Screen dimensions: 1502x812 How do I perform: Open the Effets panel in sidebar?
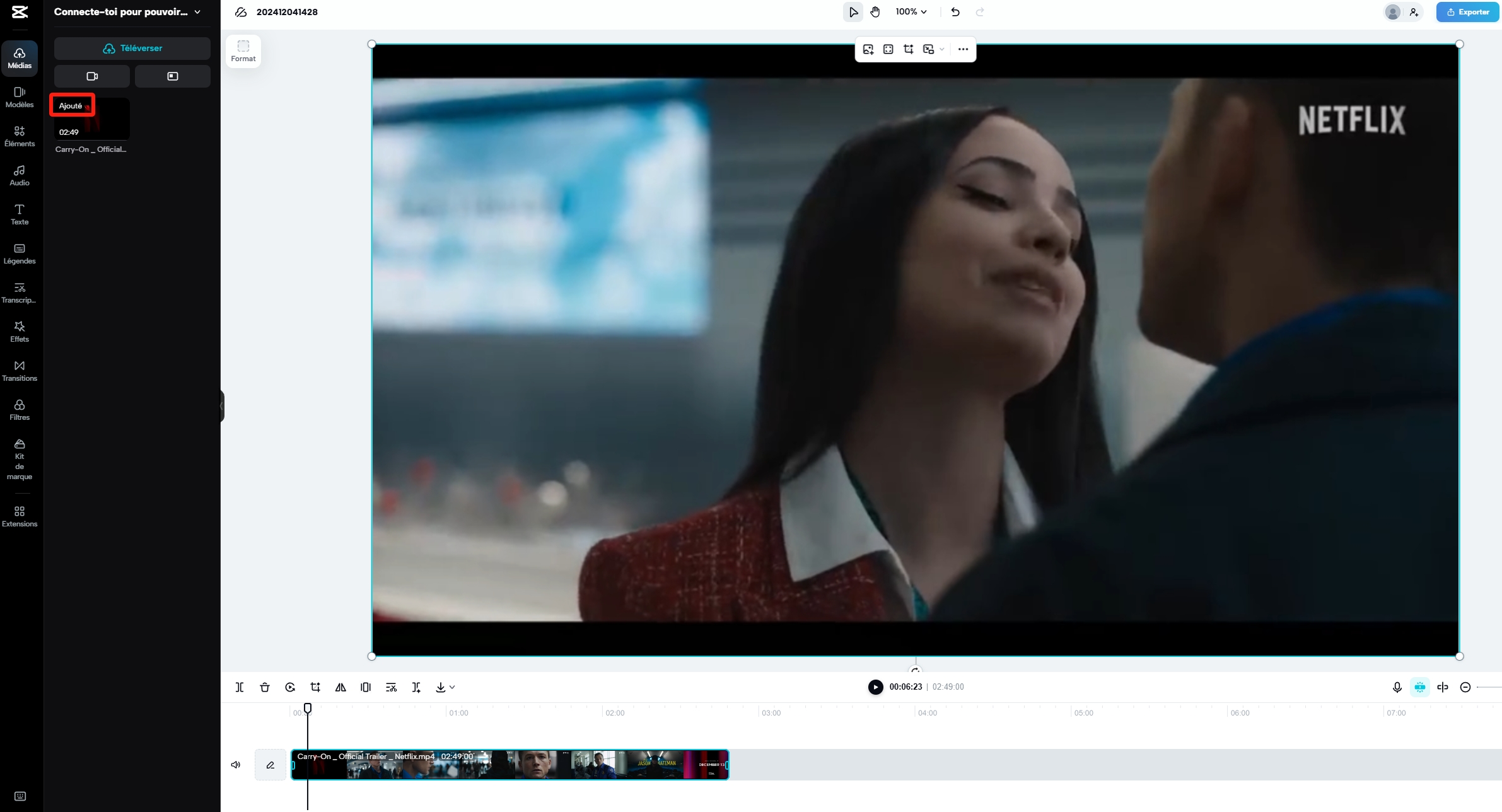pos(20,331)
